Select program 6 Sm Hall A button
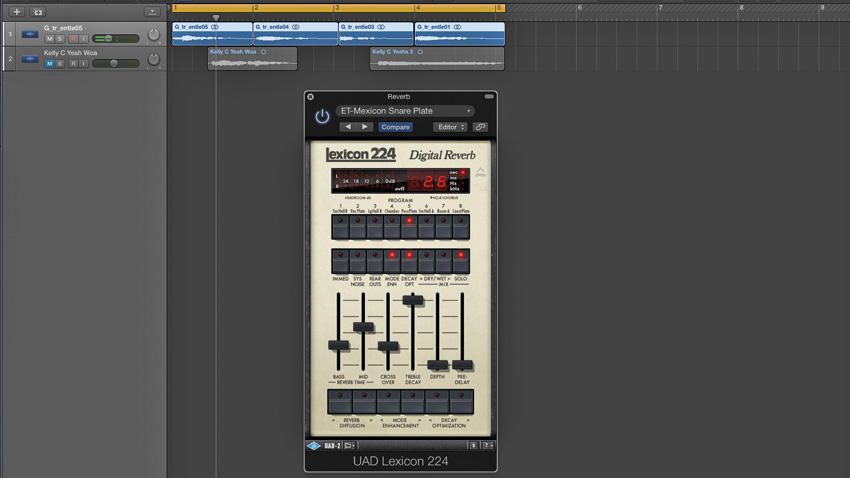 pyautogui.click(x=427, y=227)
